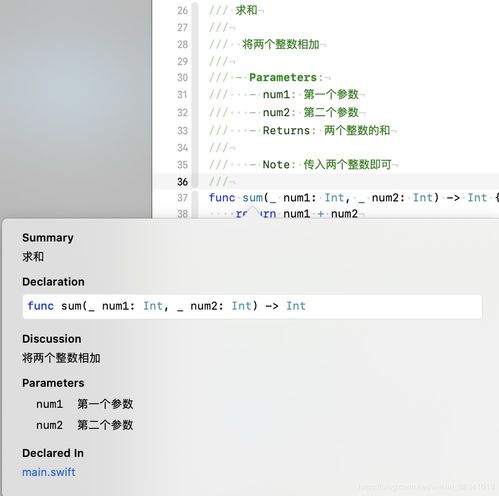Click the sum function name in the editor

[252, 198]
